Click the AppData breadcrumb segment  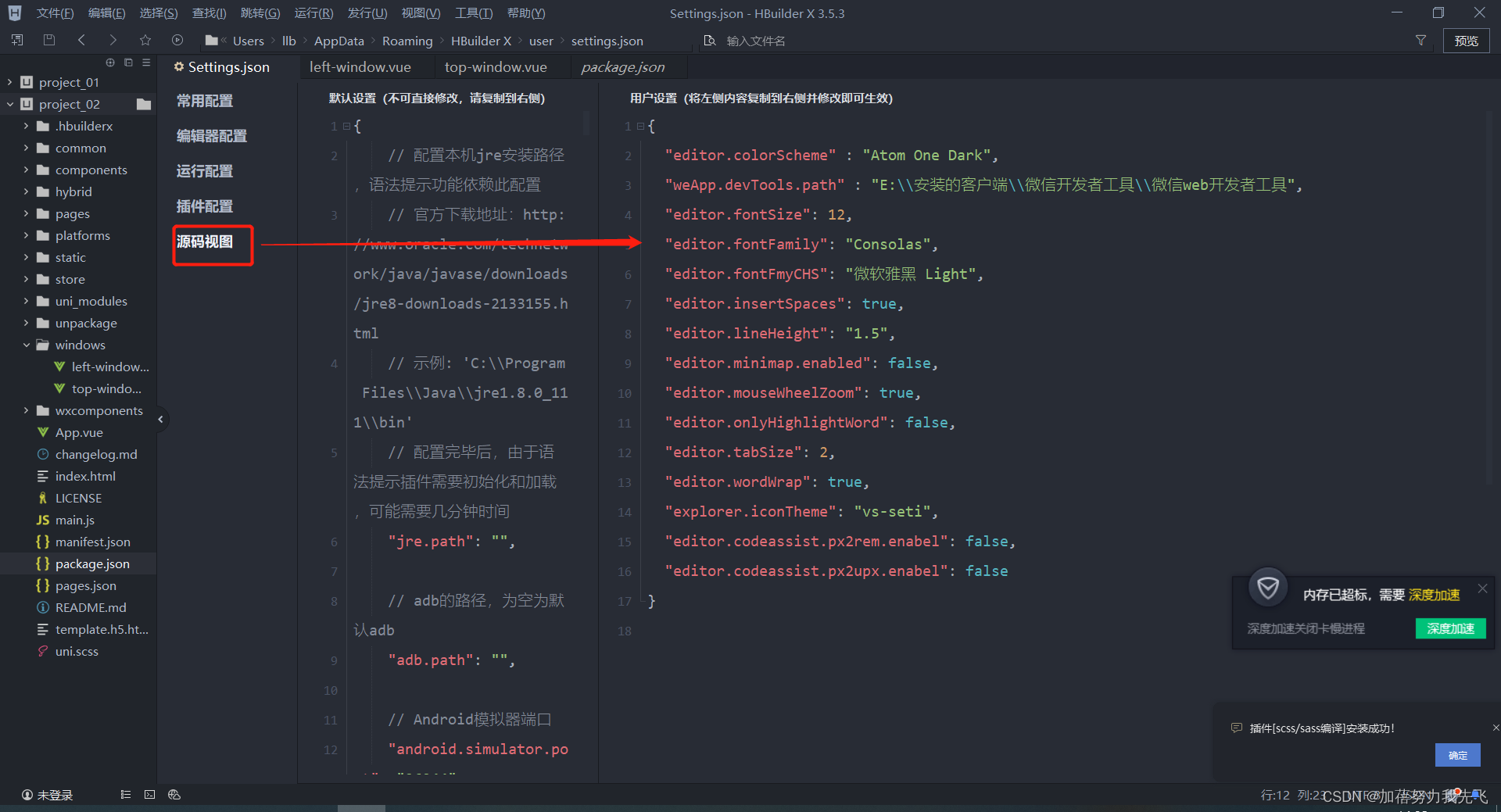(x=339, y=41)
